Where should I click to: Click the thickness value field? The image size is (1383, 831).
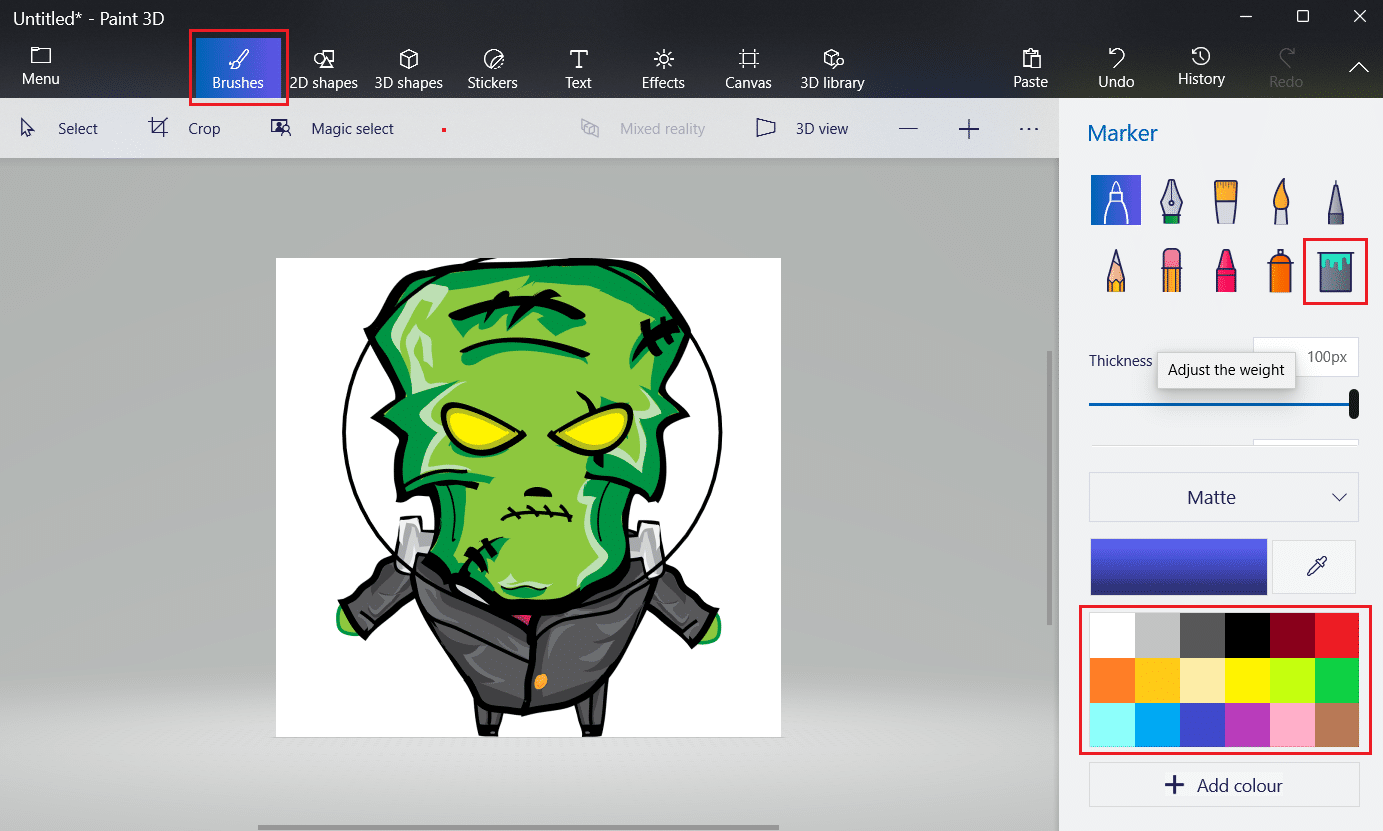[x=1306, y=357]
